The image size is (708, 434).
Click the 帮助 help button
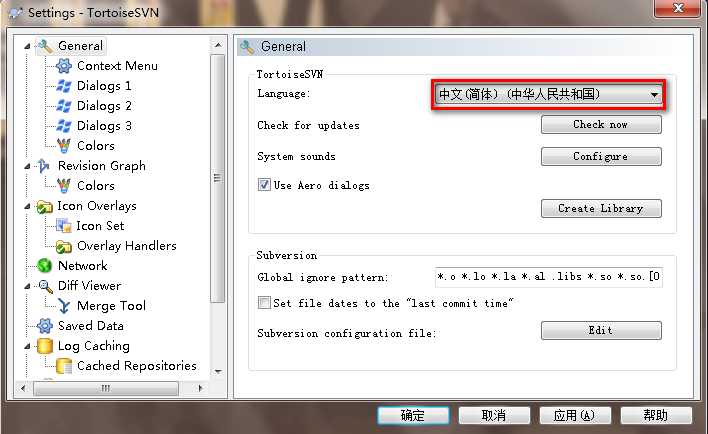tap(656, 415)
